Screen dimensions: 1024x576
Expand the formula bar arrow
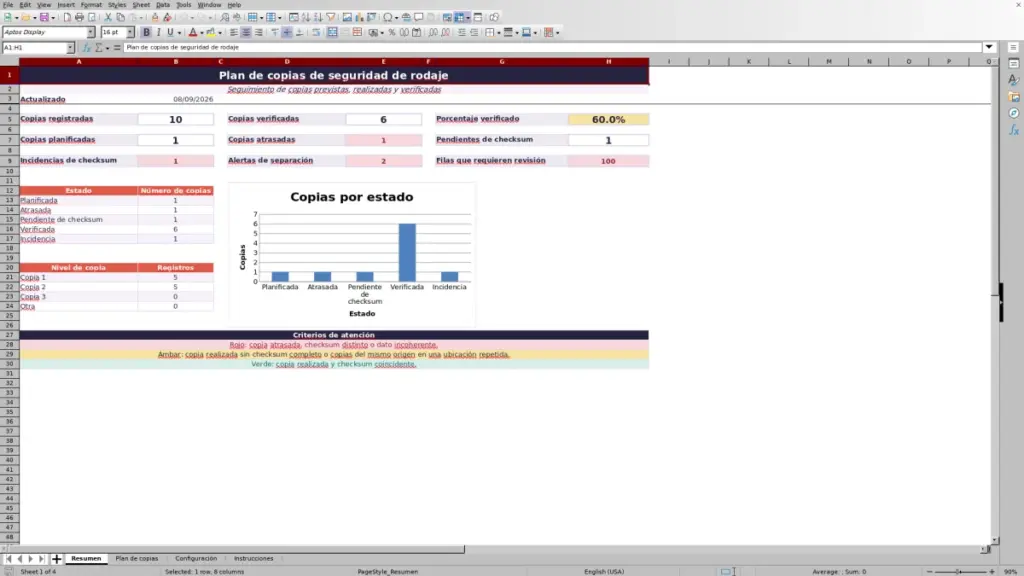(989, 47)
